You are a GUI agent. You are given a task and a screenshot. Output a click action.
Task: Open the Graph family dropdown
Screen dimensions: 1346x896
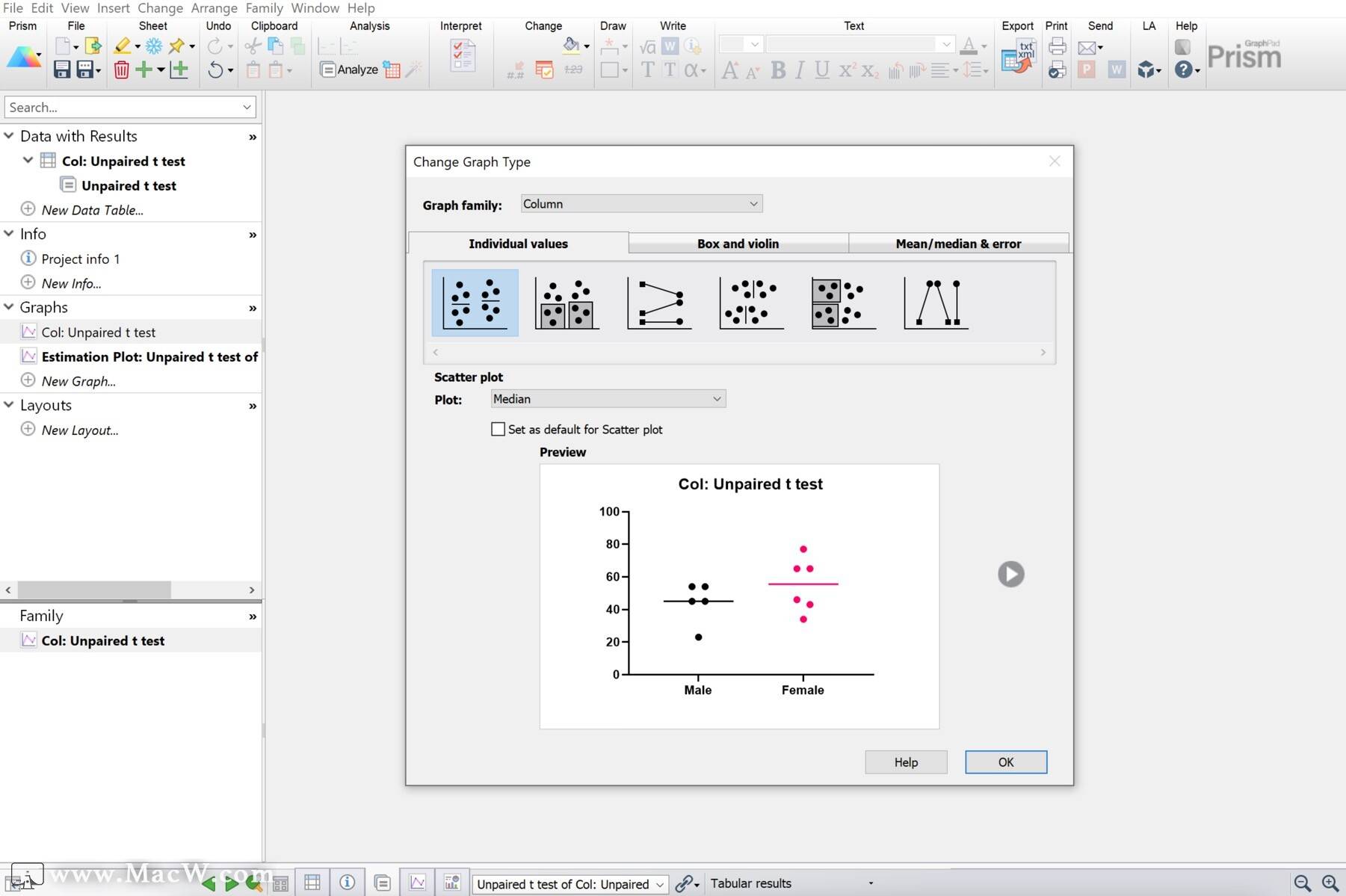pyautogui.click(x=641, y=204)
